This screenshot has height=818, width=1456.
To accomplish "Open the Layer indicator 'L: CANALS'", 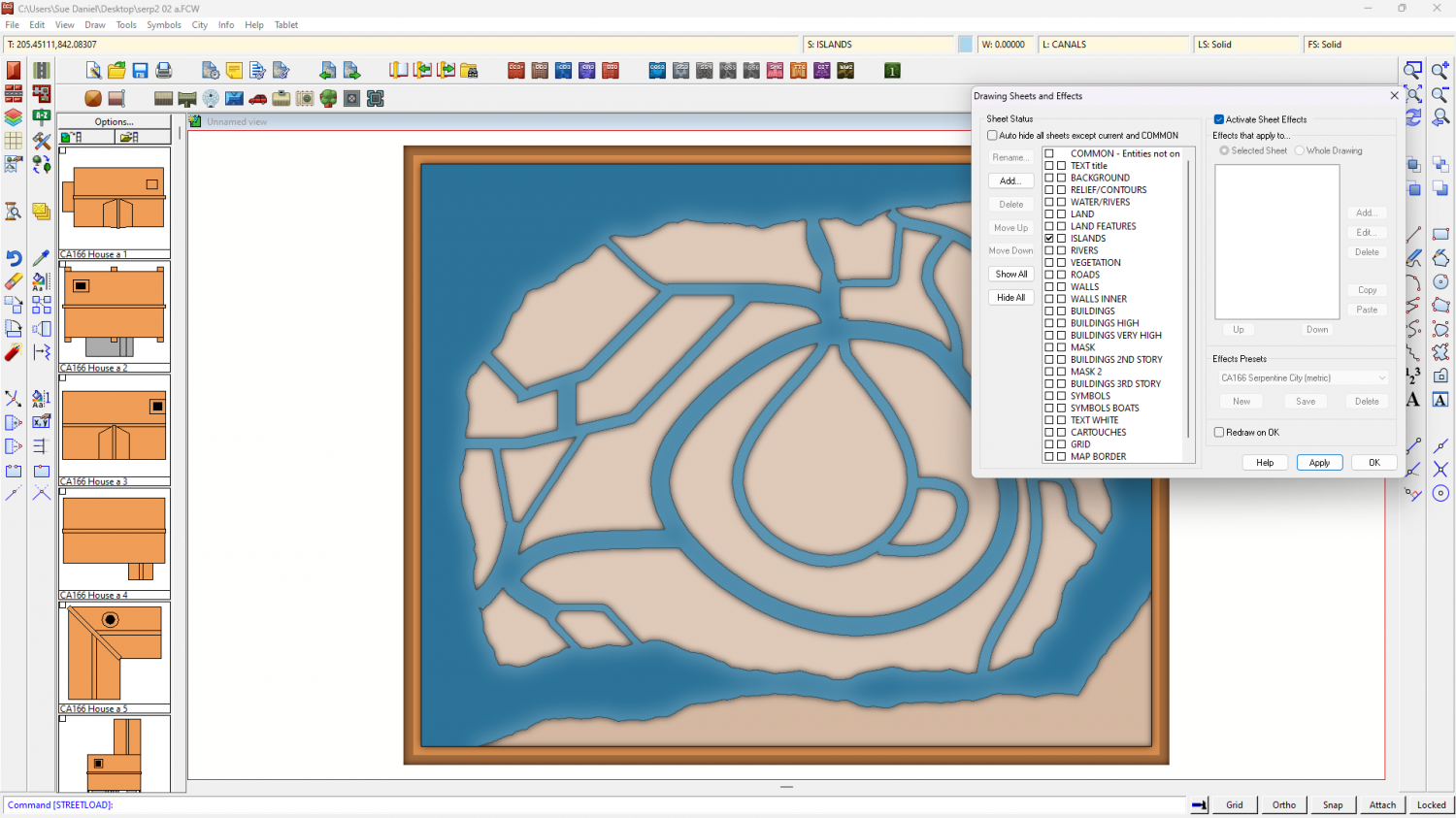I will tap(1114, 45).
